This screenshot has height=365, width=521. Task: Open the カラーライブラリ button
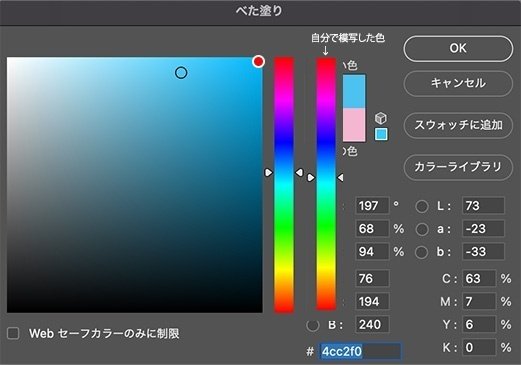click(458, 167)
